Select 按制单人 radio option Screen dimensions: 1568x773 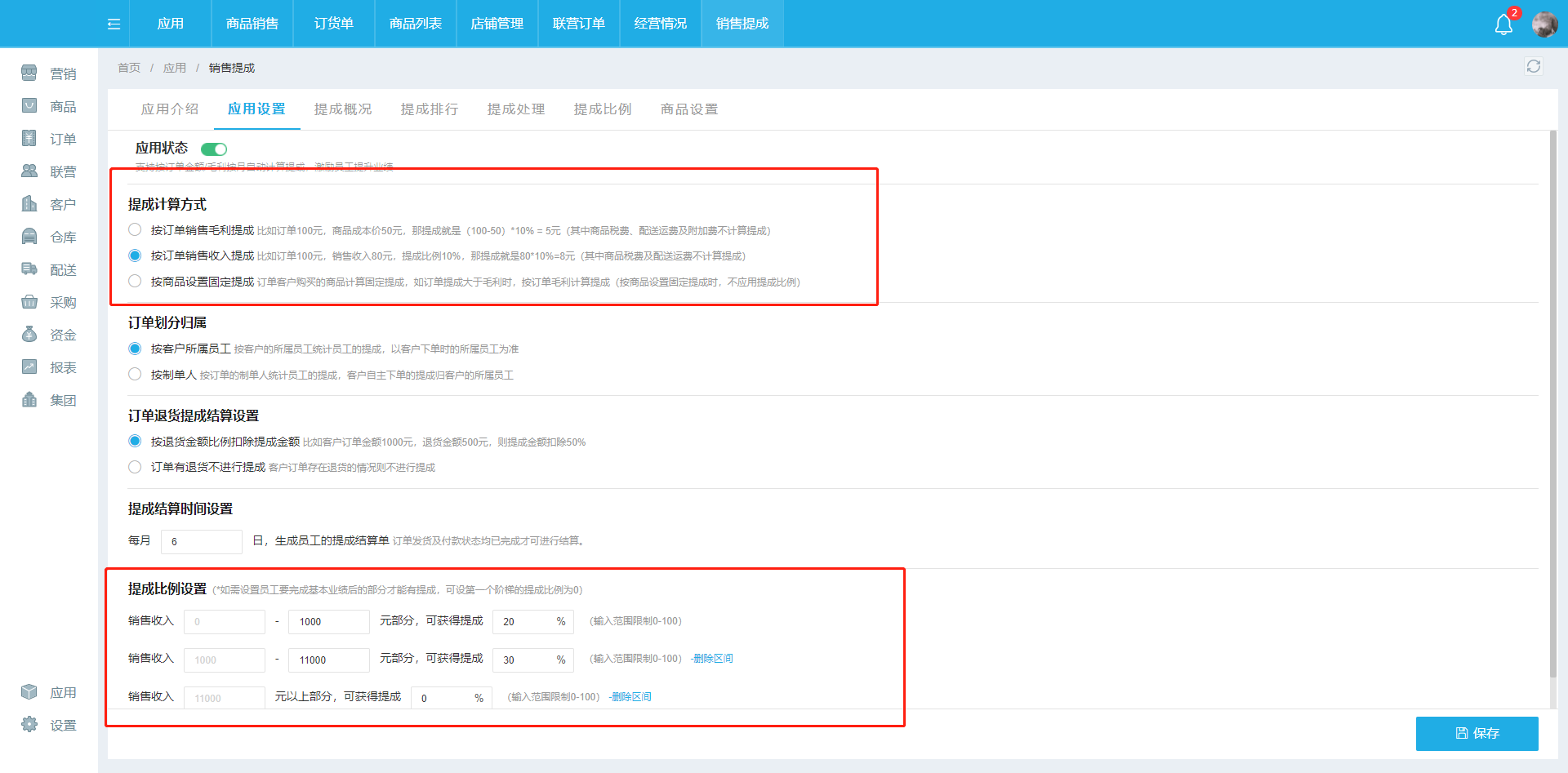136,375
